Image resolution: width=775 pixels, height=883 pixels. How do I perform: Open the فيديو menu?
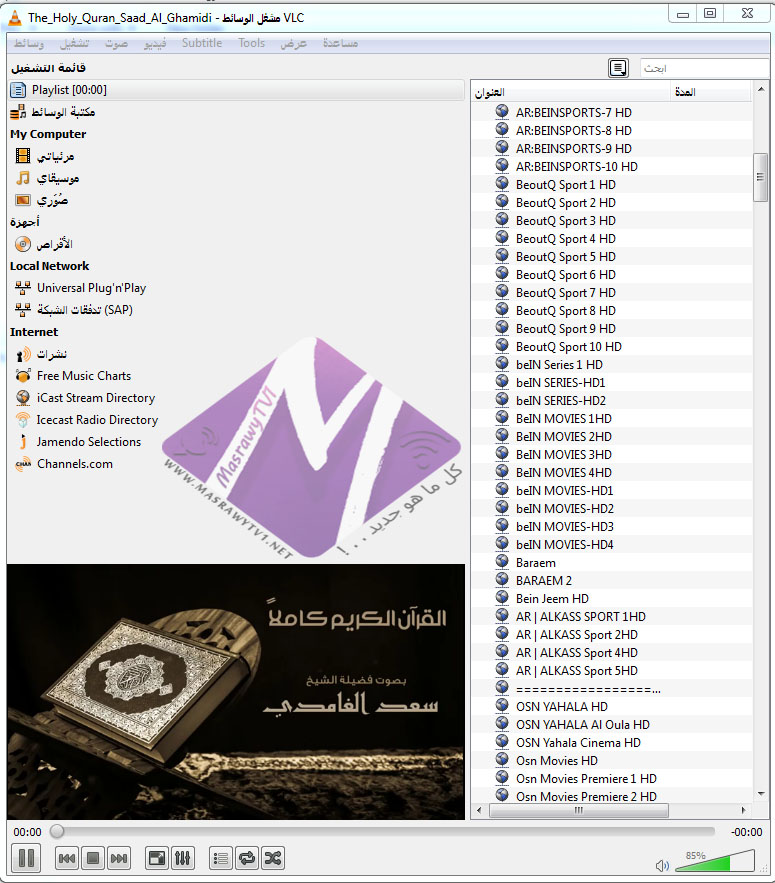pos(155,43)
